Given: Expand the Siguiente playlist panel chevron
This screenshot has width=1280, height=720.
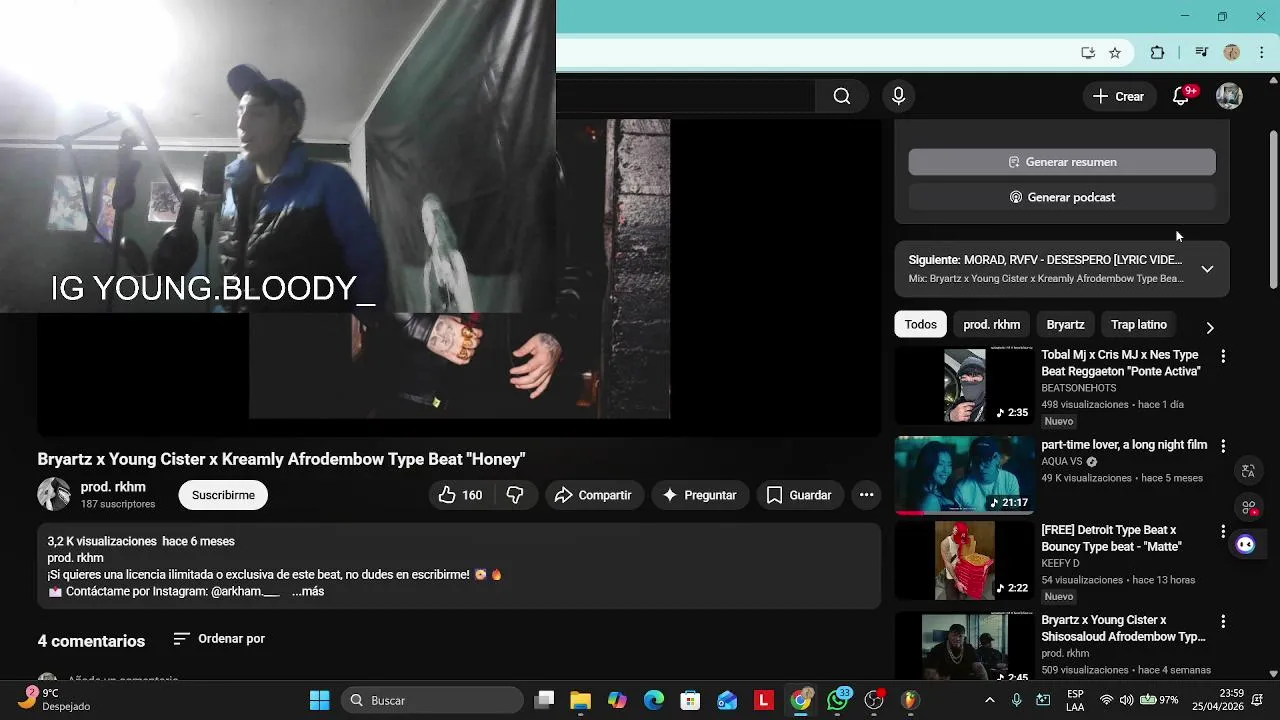Looking at the screenshot, I should [x=1207, y=269].
